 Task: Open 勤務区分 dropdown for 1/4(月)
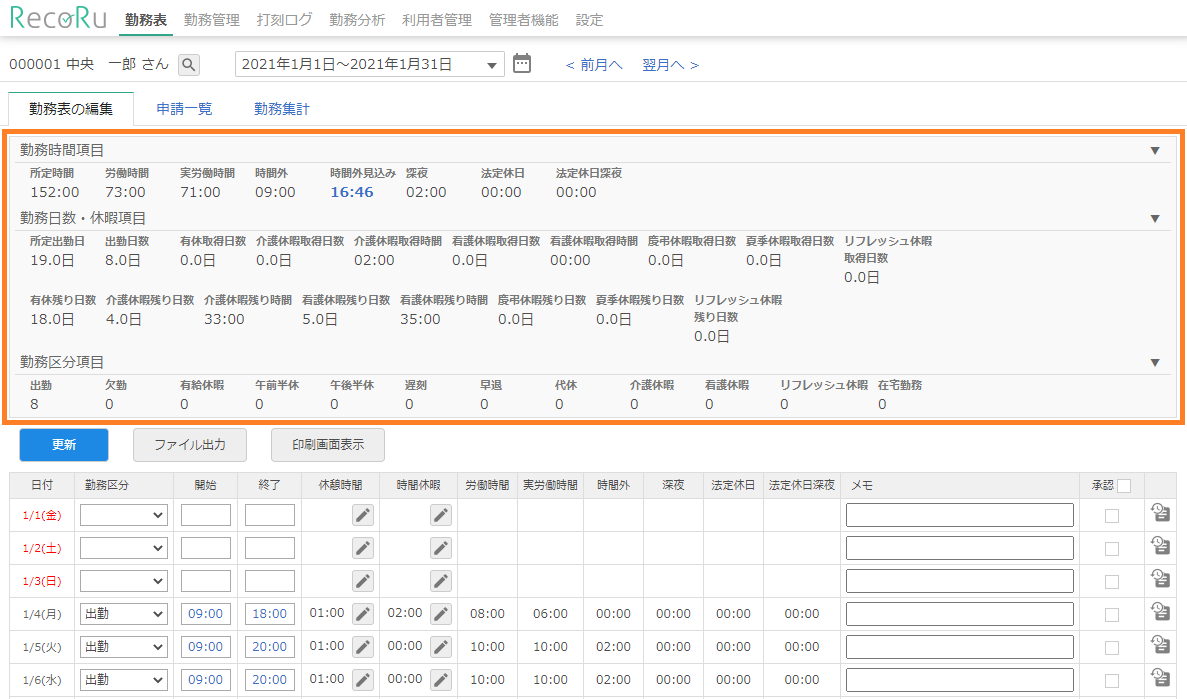click(x=123, y=614)
